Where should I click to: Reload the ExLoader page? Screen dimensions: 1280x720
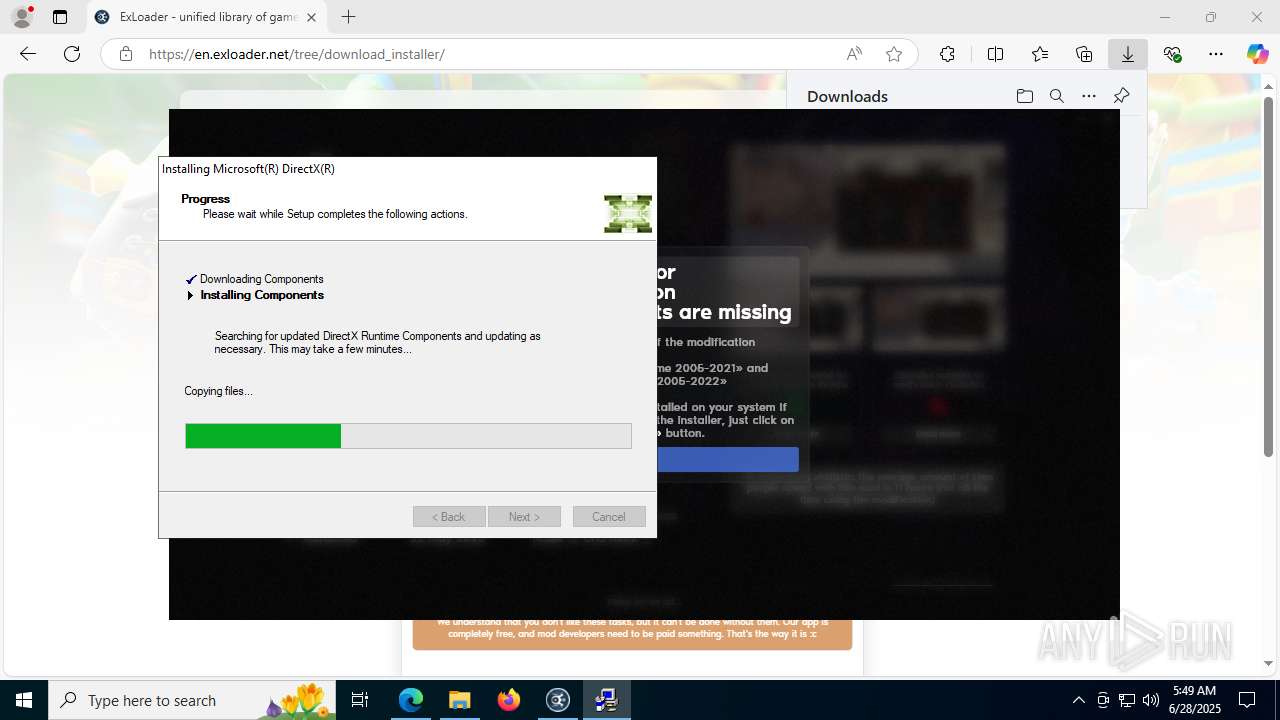click(72, 54)
